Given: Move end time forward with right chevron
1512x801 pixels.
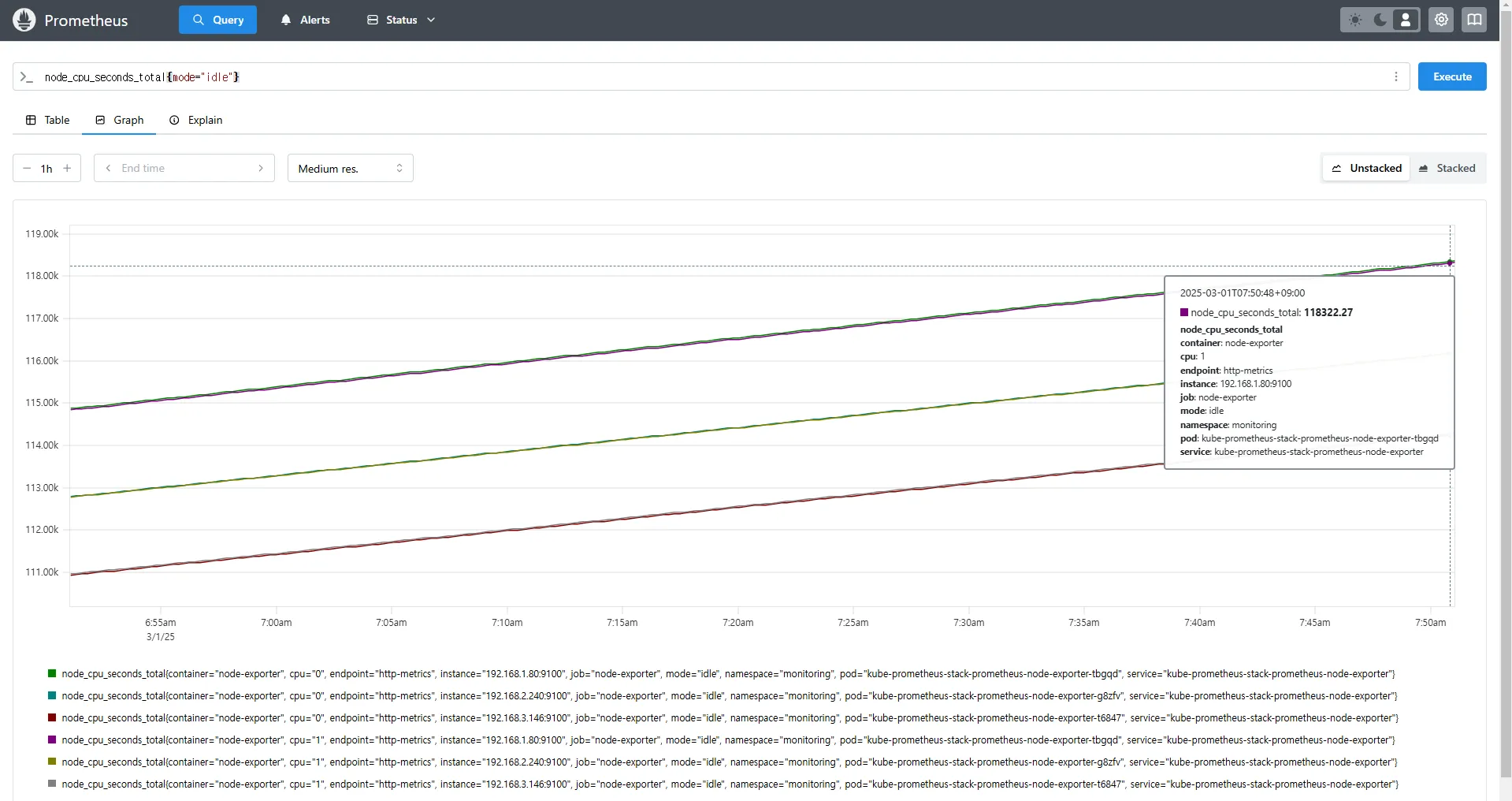Looking at the screenshot, I should (x=261, y=168).
